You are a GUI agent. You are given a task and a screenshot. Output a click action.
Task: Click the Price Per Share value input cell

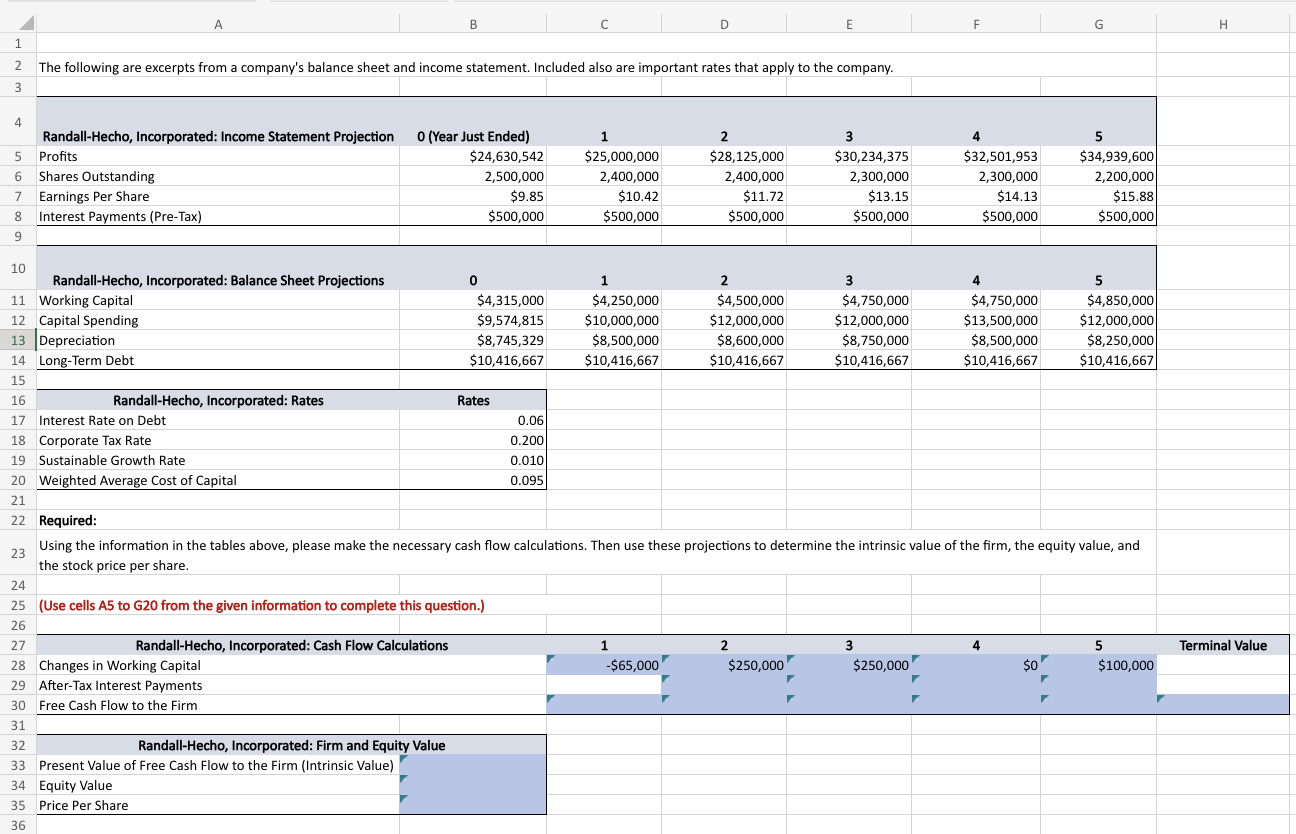tap(472, 805)
